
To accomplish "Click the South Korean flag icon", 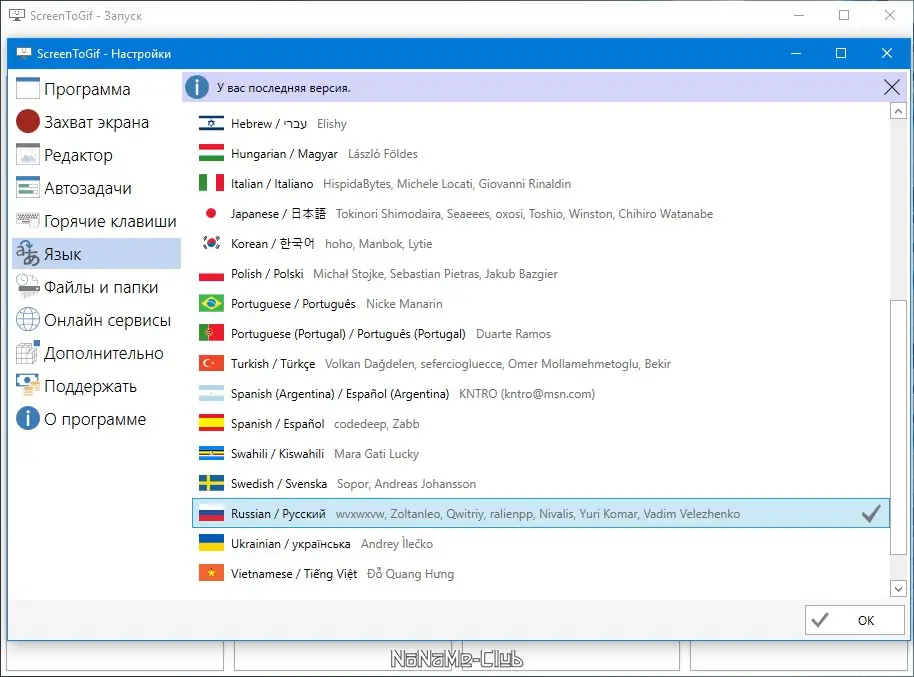I will click(x=211, y=243).
